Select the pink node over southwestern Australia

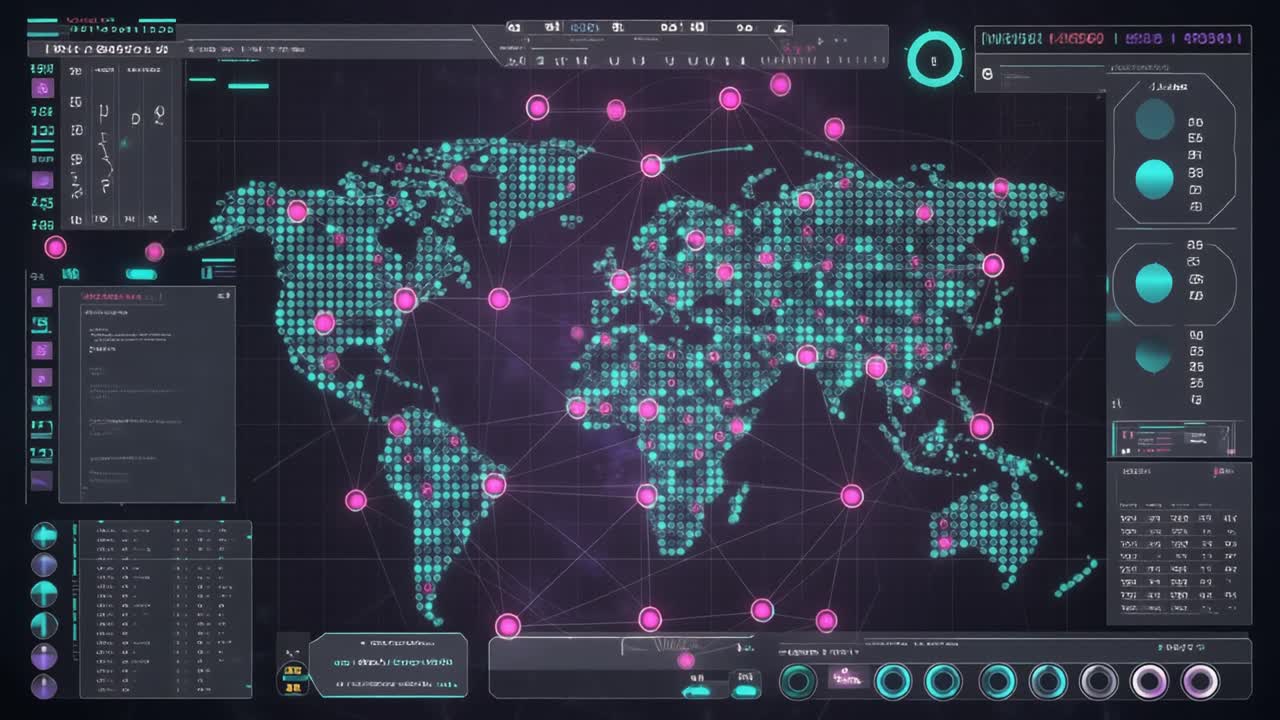pyautogui.click(x=944, y=543)
